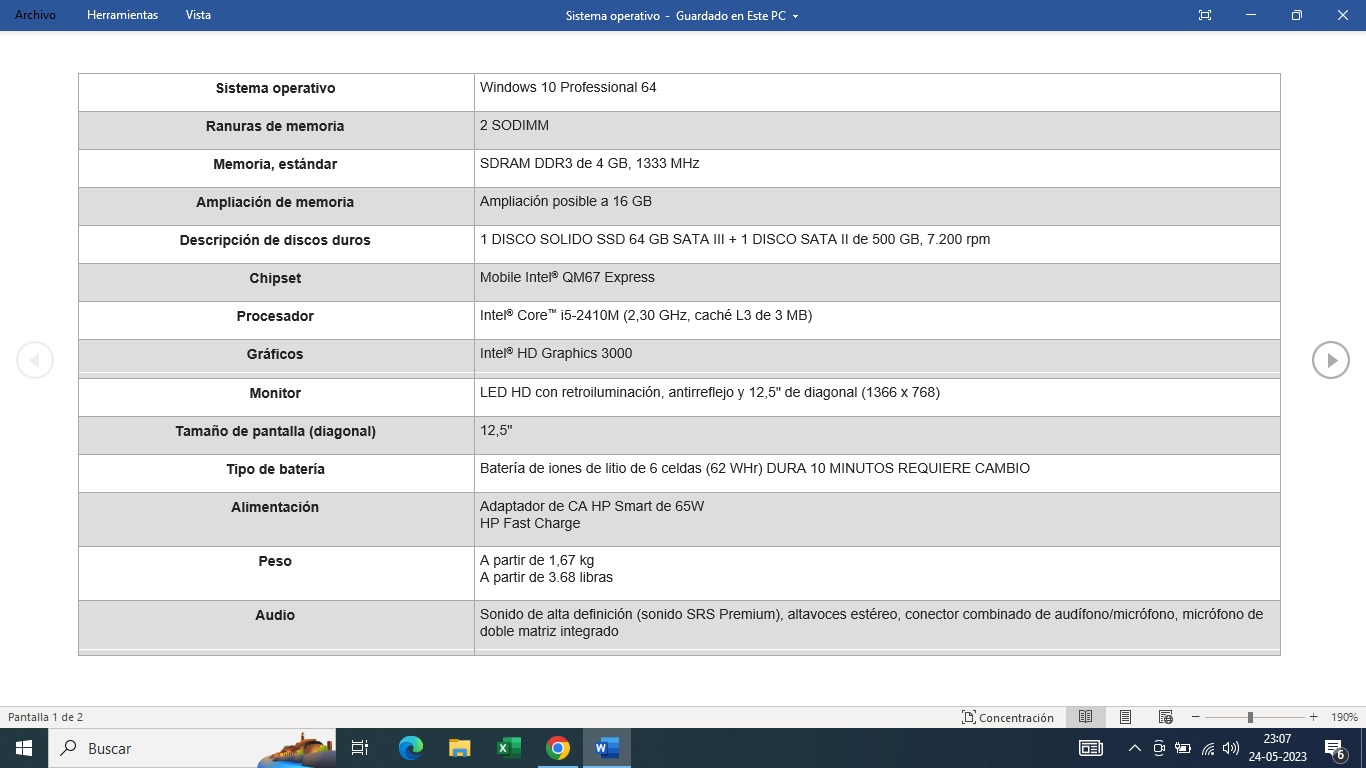The image size is (1366, 768).
Task: Click the "Gráficos" row label
Action: click(275, 354)
